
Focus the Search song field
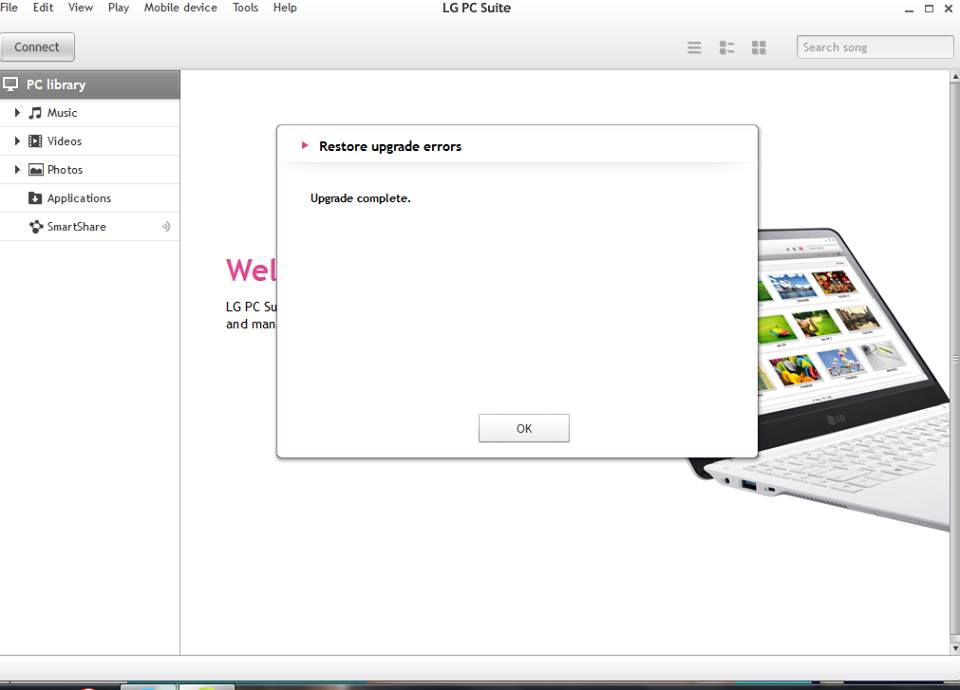point(875,47)
